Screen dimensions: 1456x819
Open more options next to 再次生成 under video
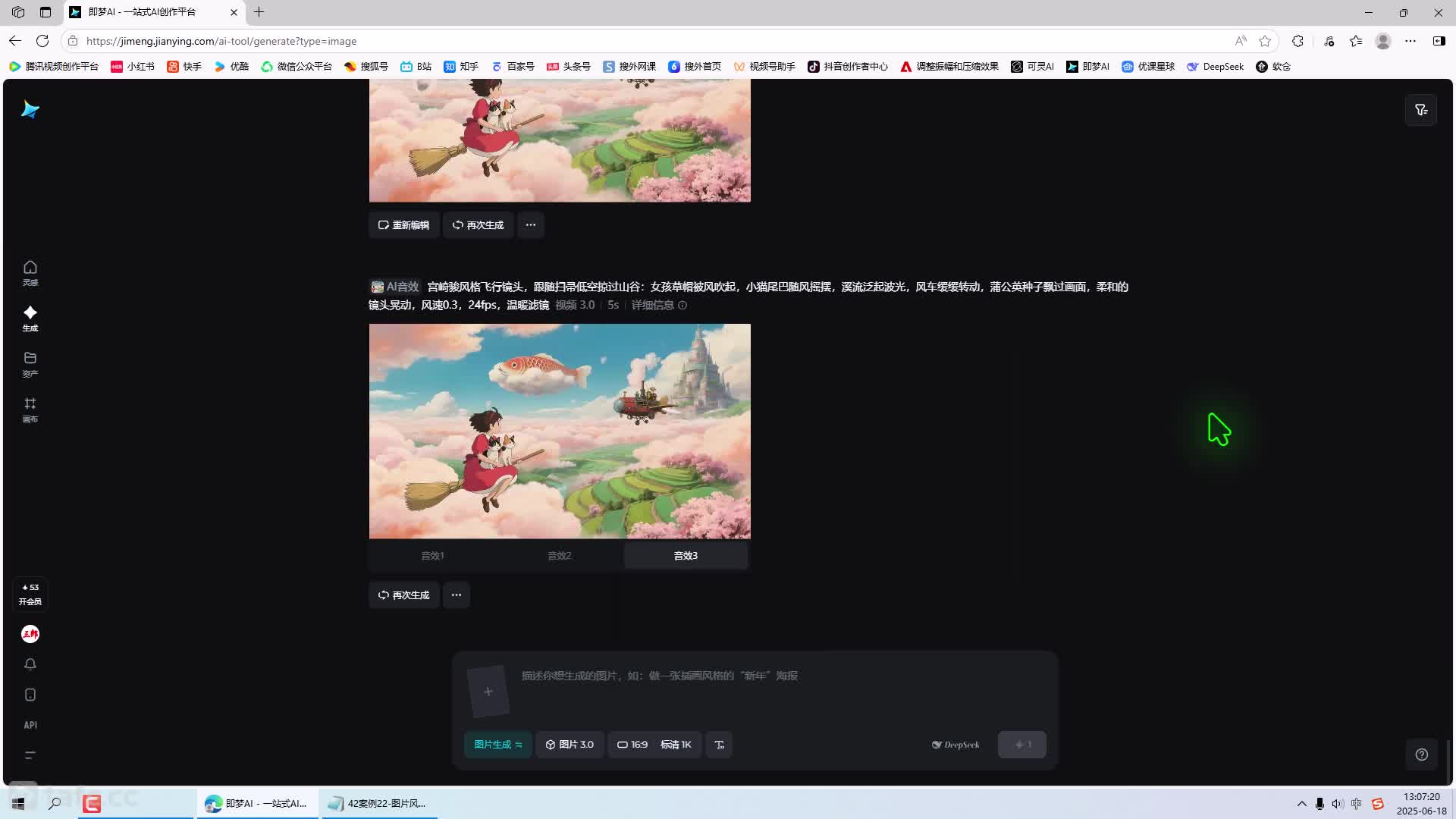point(457,595)
